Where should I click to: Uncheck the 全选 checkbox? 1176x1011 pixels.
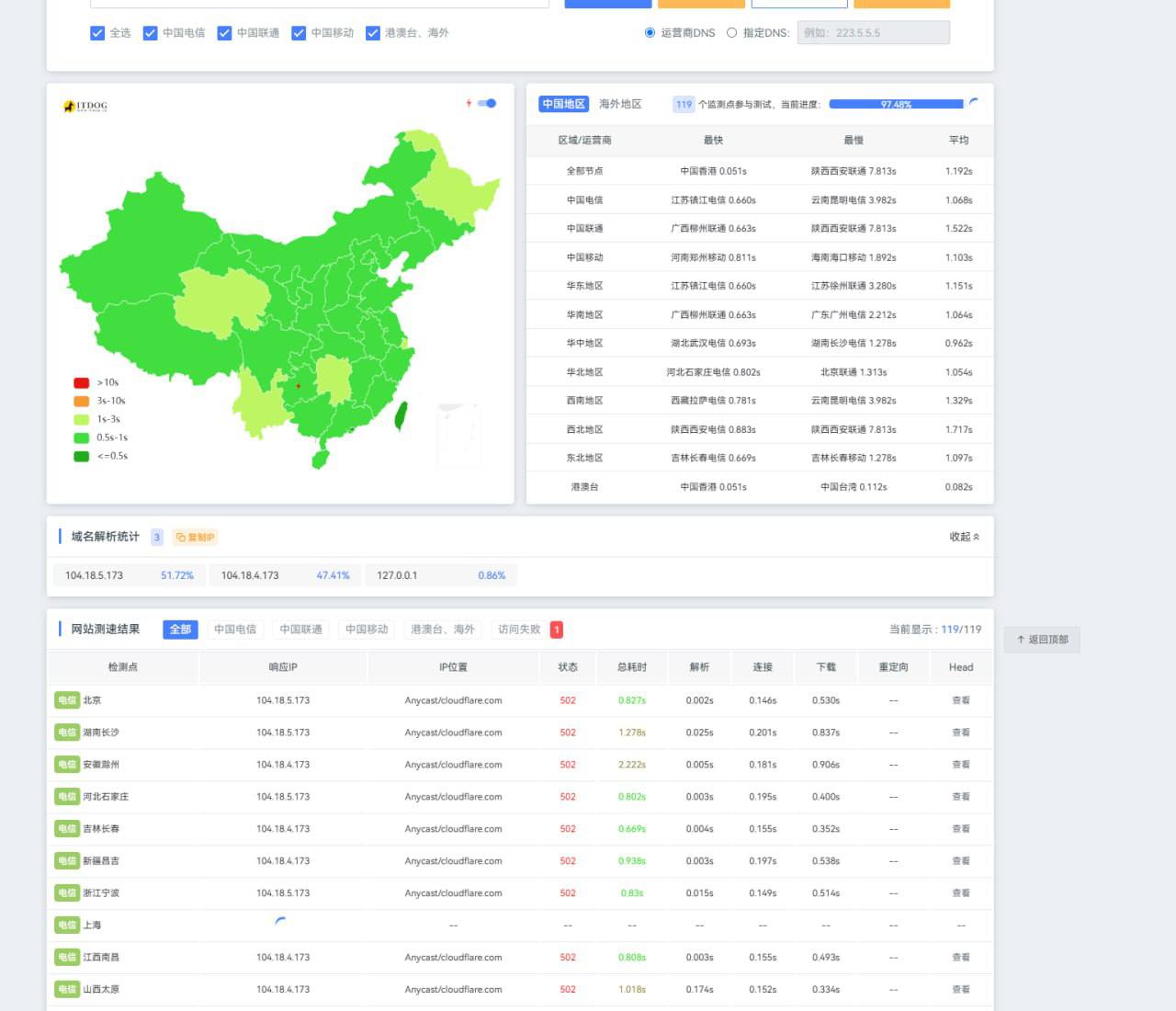[97, 33]
